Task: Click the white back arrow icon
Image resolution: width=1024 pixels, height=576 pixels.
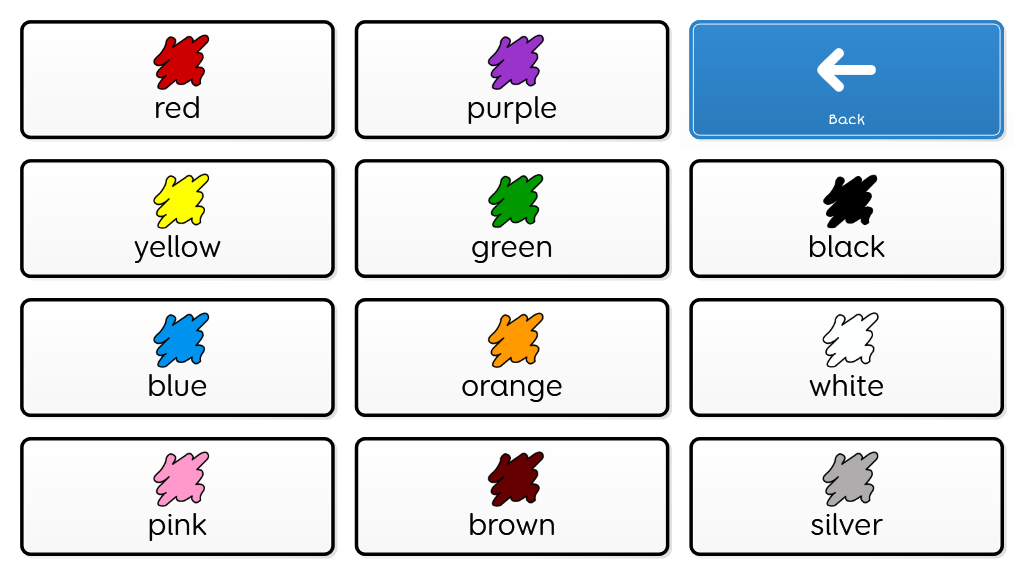Action: point(846,70)
